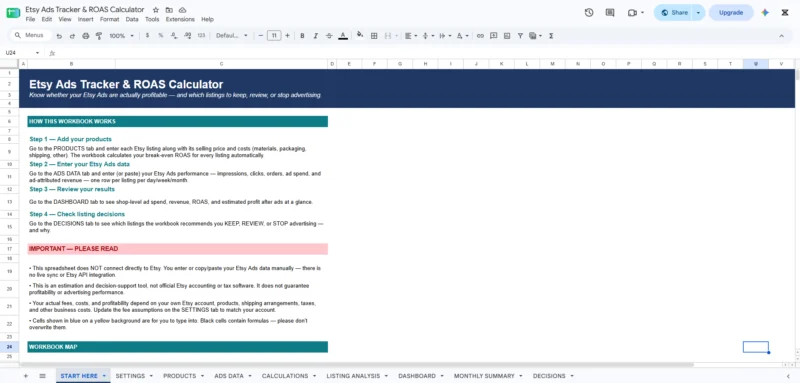Screen dimensions: 800x383
Task: Switch to the DASHBOARD sheet tab
Action: click(417, 376)
